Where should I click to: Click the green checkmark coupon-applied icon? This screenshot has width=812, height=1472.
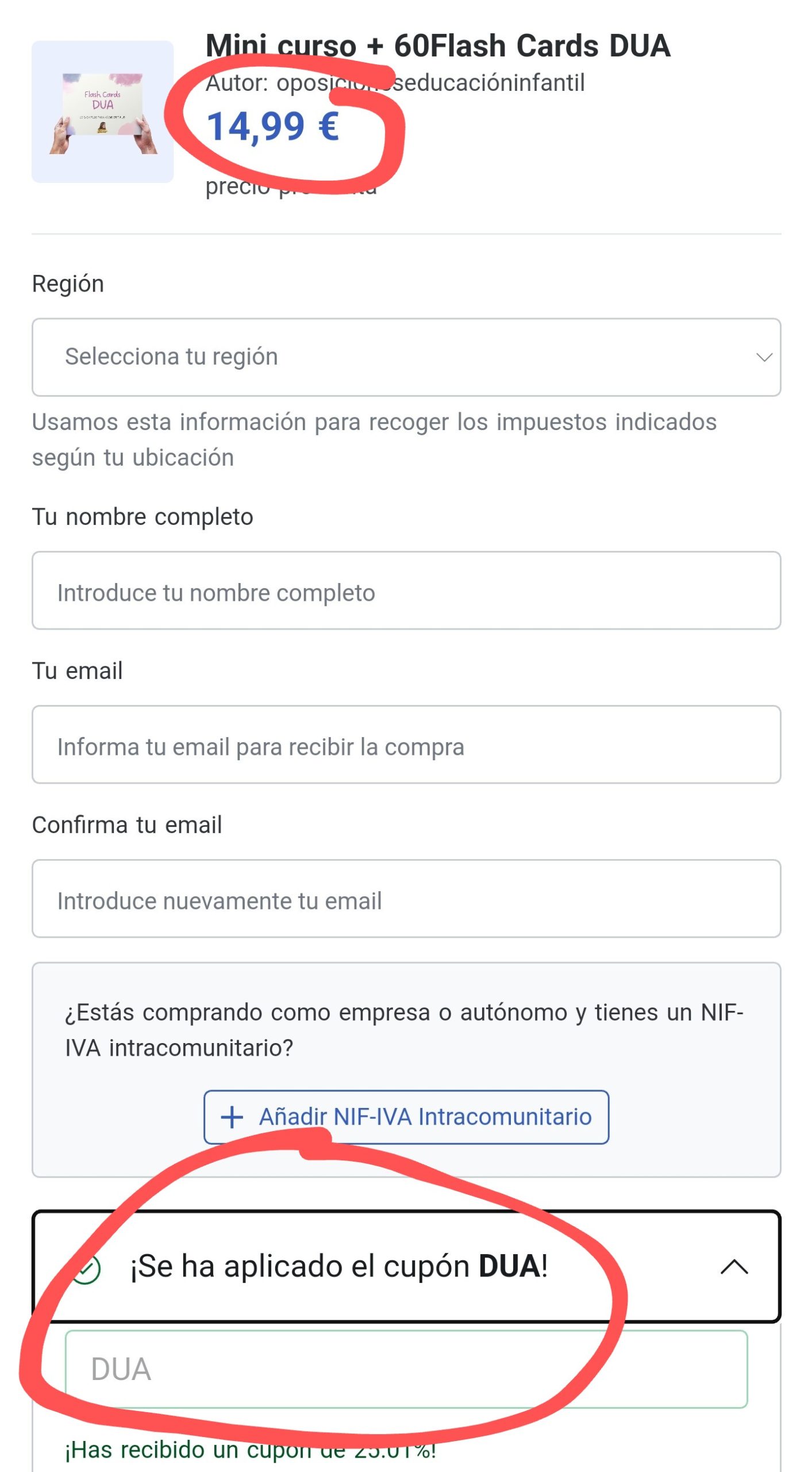(87, 1268)
